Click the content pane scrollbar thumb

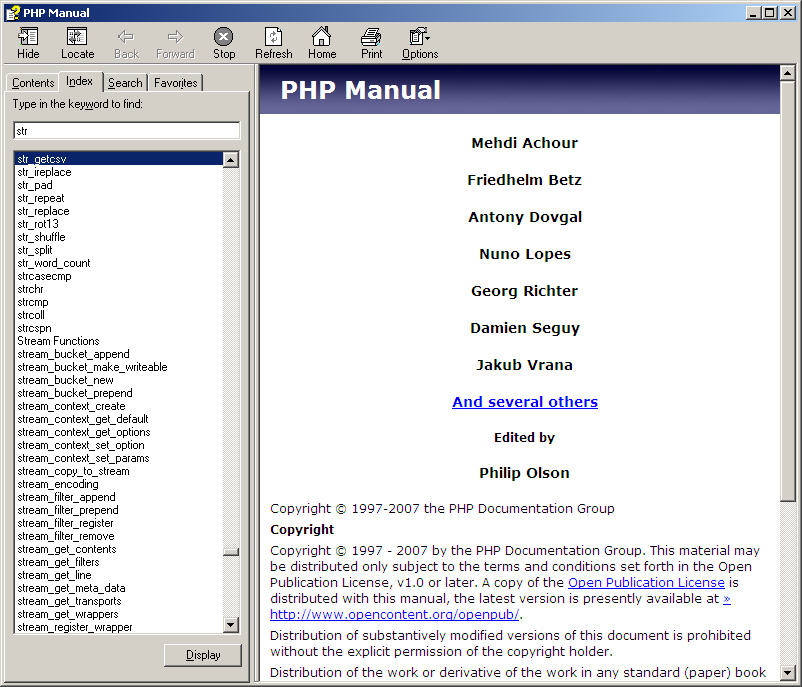[787, 291]
